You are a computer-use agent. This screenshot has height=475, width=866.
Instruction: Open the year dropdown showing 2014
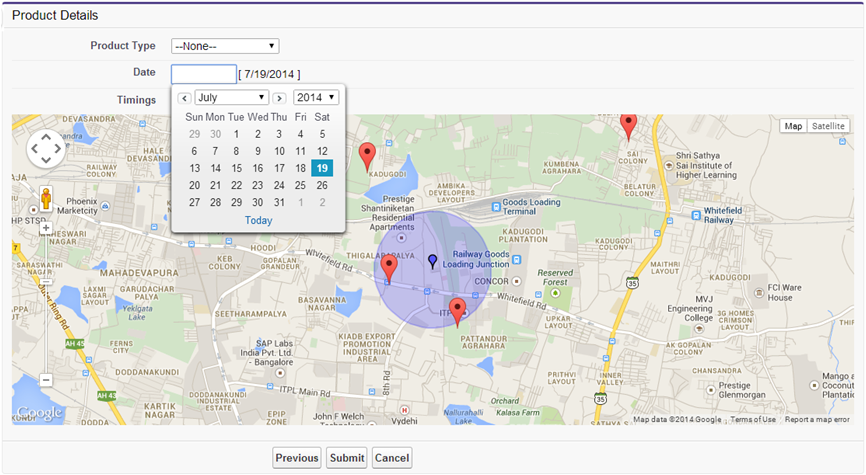pos(316,97)
